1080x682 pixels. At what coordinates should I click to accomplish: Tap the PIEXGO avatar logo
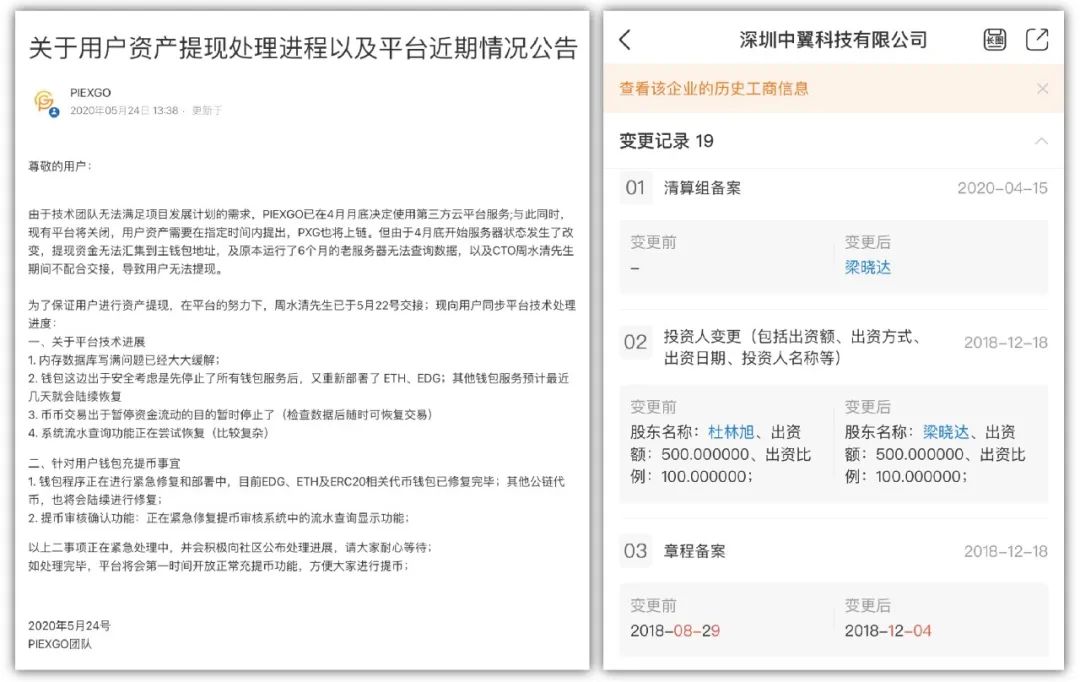point(45,102)
